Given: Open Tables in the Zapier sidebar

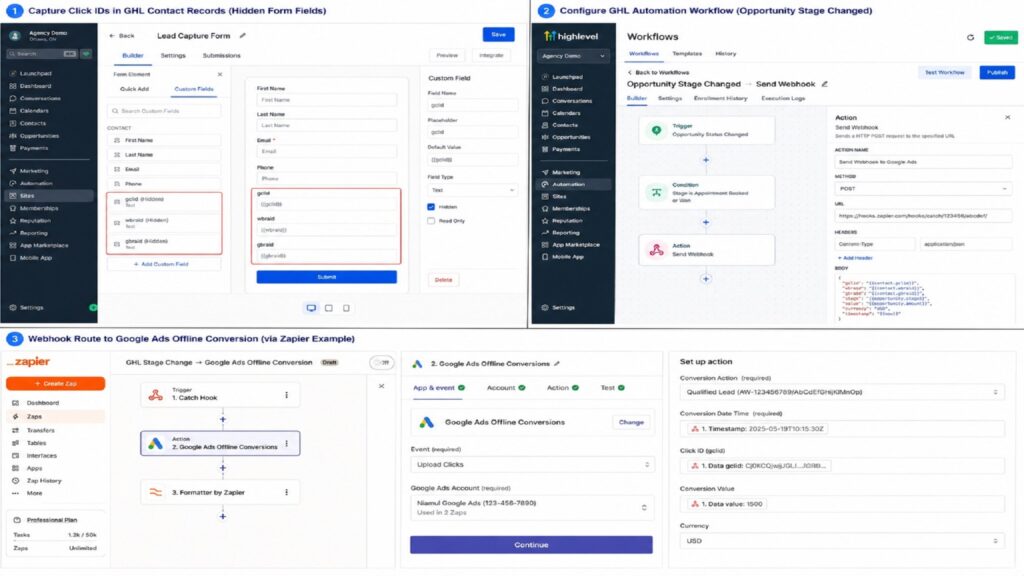Looking at the screenshot, I should pyautogui.click(x=36, y=443).
